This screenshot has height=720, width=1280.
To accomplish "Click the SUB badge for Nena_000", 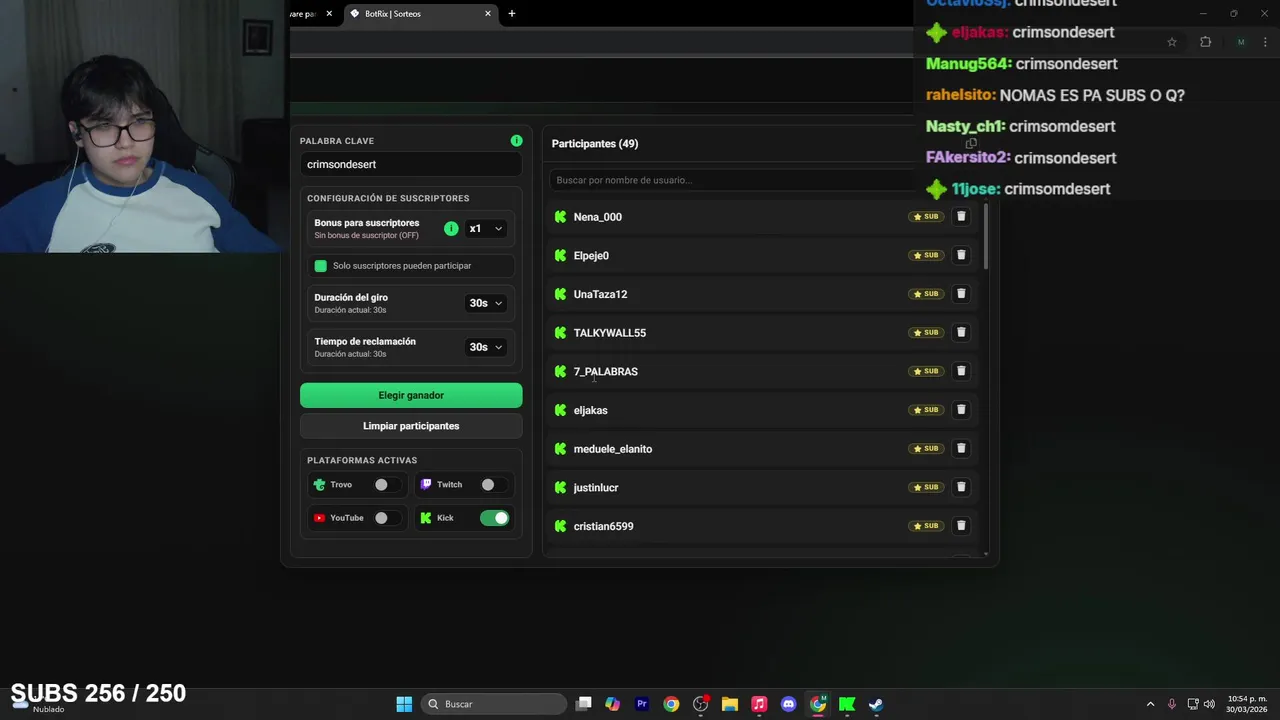I will tap(925, 217).
